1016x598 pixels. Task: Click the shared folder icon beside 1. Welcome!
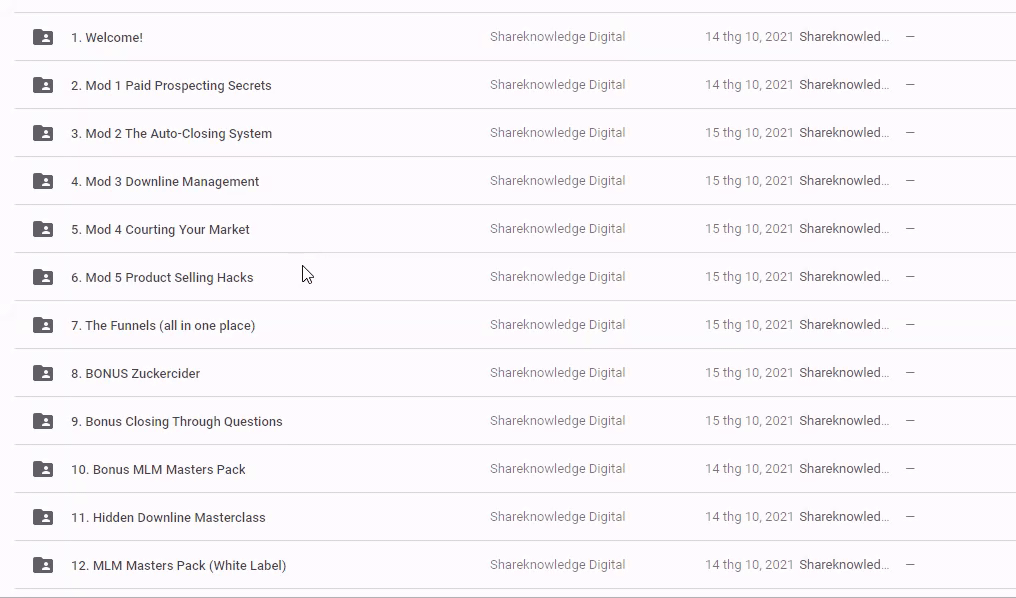[x=43, y=37]
